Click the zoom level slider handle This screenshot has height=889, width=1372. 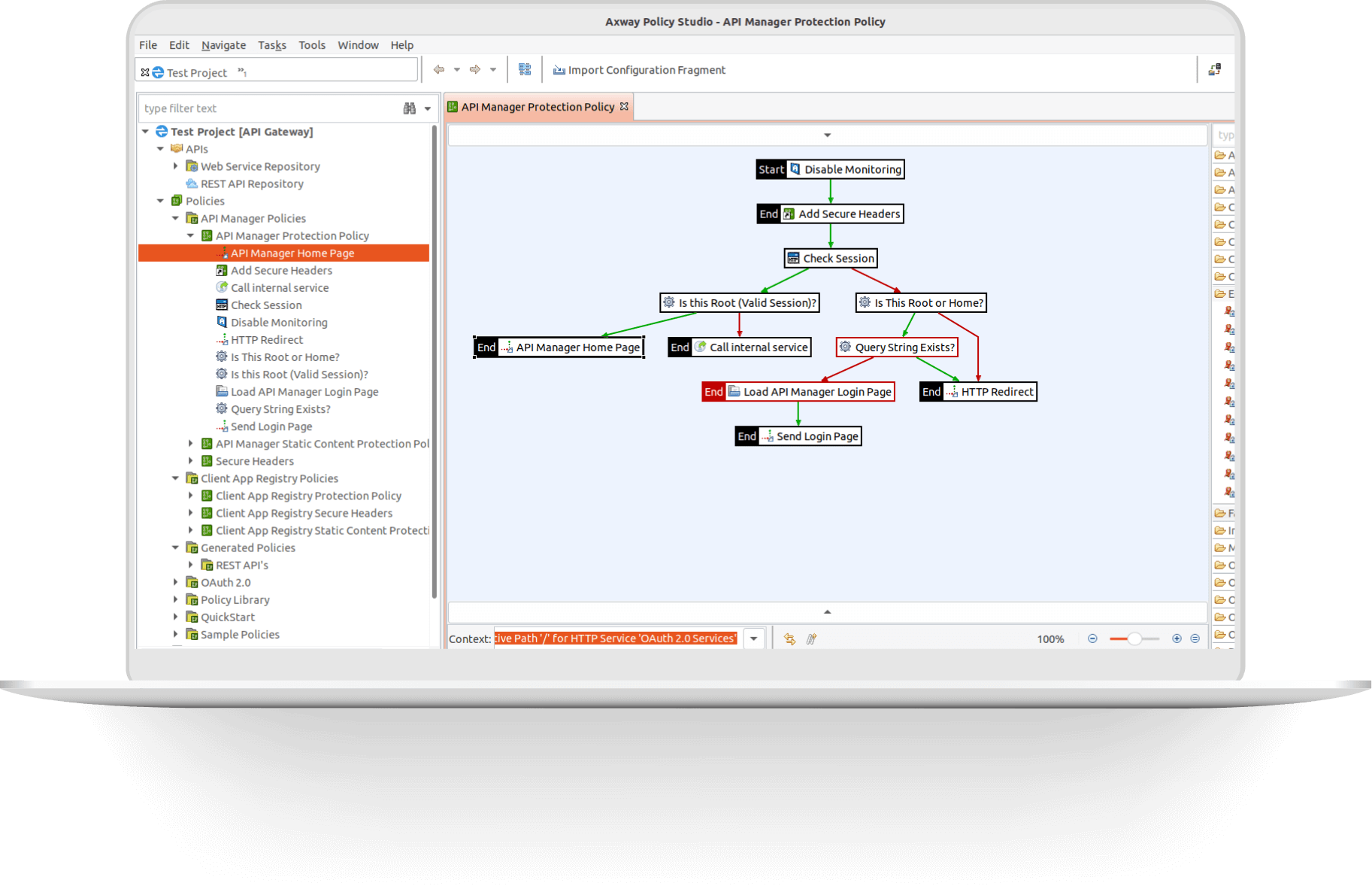click(1134, 639)
